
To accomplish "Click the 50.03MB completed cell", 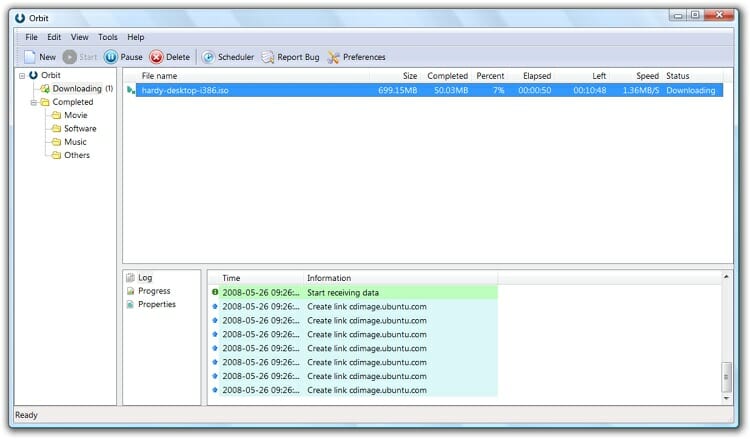I will [451, 90].
